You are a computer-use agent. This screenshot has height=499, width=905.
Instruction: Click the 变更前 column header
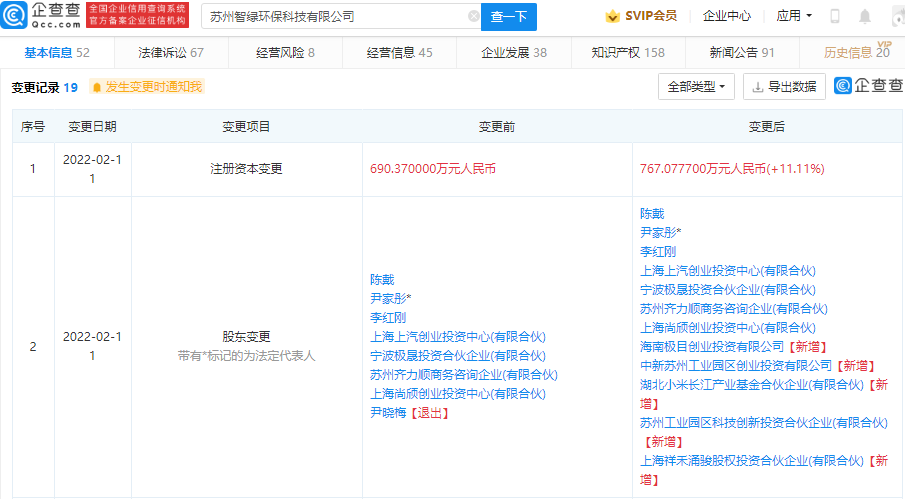[497, 126]
